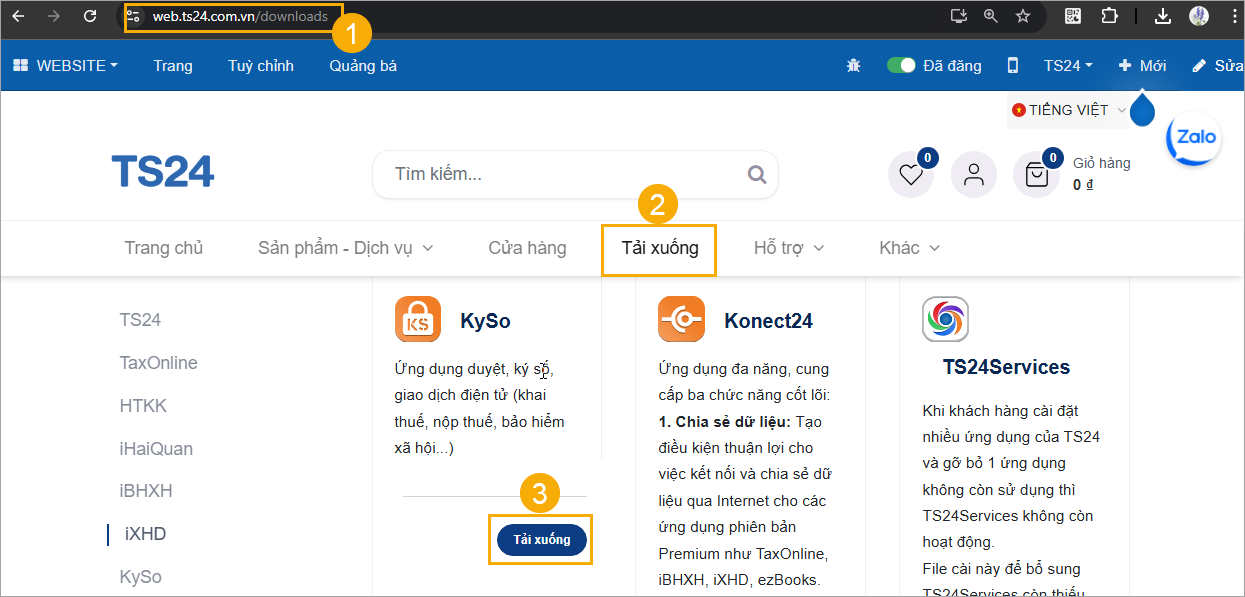The image size is (1245, 597).
Task: Open the Trang admin menu
Action: 173,65
